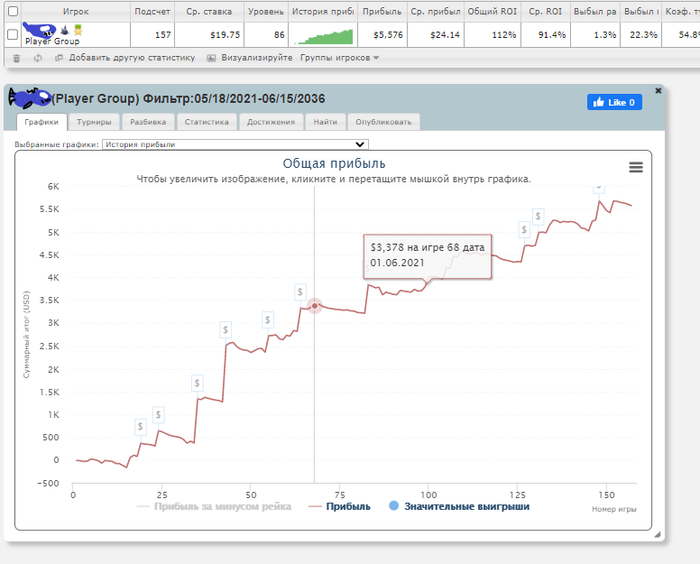Click the refresh arrows icon below the table
This screenshot has height=564, width=700.
tap(38, 58)
